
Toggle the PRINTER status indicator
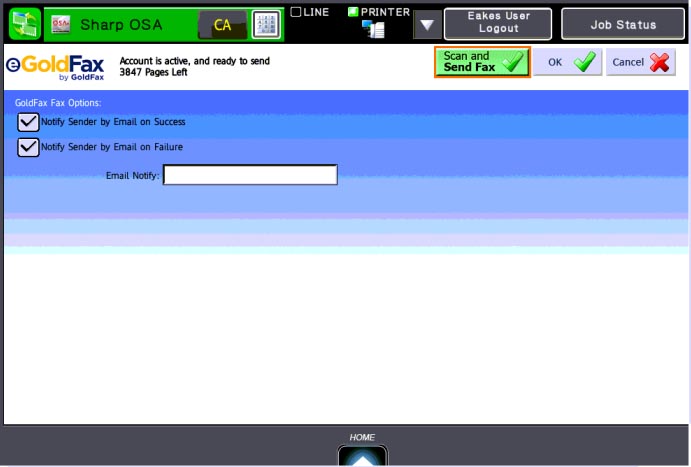point(353,12)
